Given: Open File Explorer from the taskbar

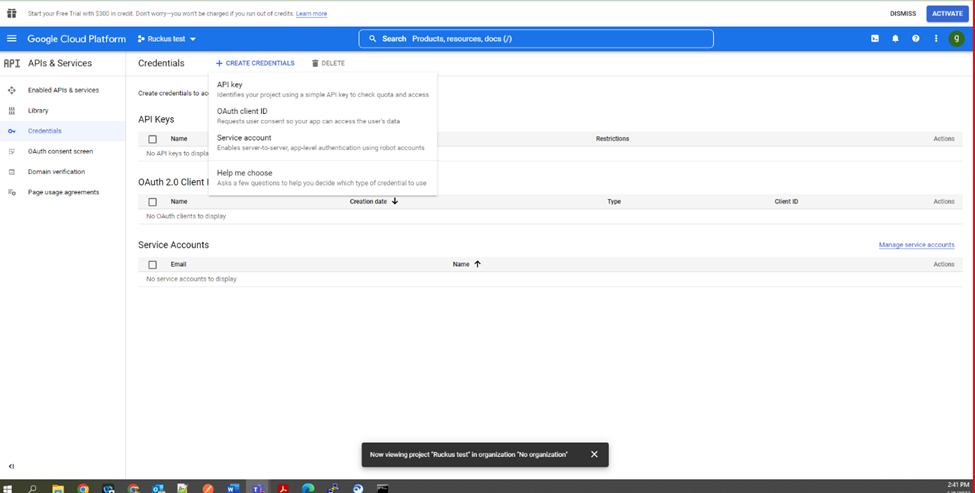Looking at the screenshot, I should pos(58,489).
